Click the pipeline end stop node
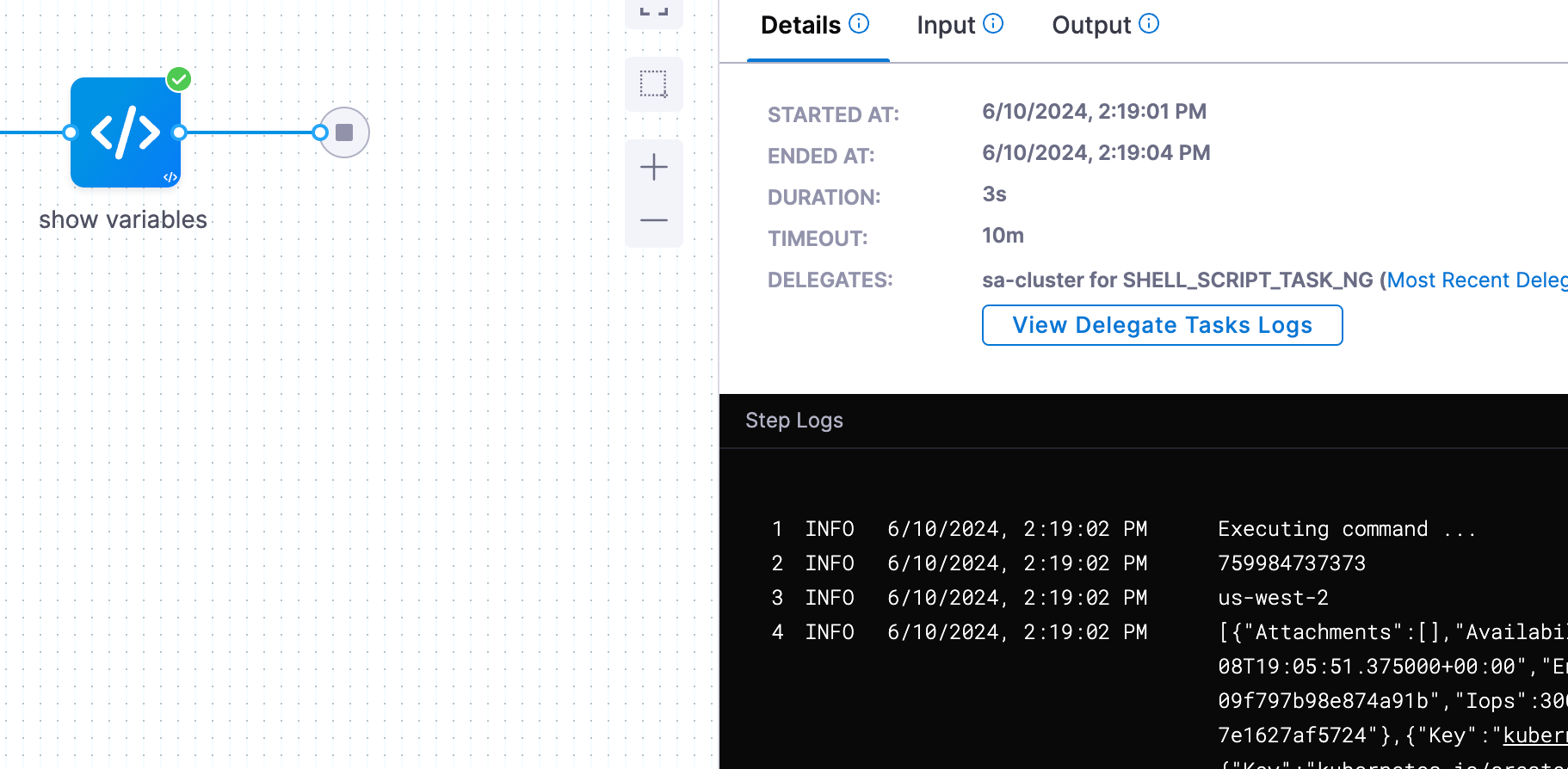The width and height of the screenshot is (1568, 769). coord(344,132)
